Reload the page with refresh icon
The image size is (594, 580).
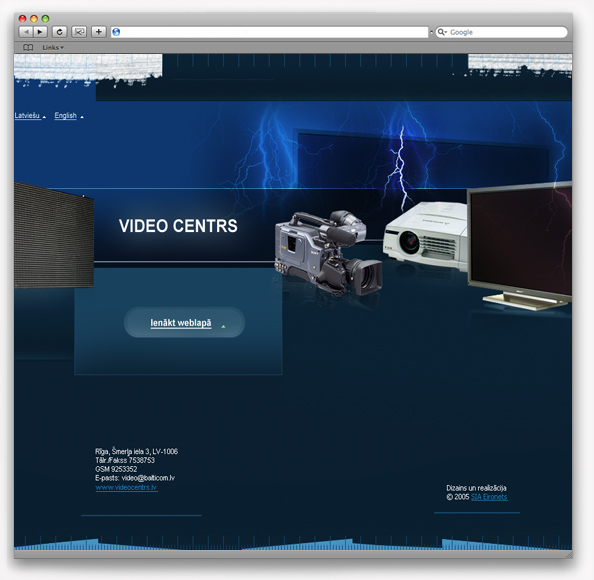coord(59,32)
